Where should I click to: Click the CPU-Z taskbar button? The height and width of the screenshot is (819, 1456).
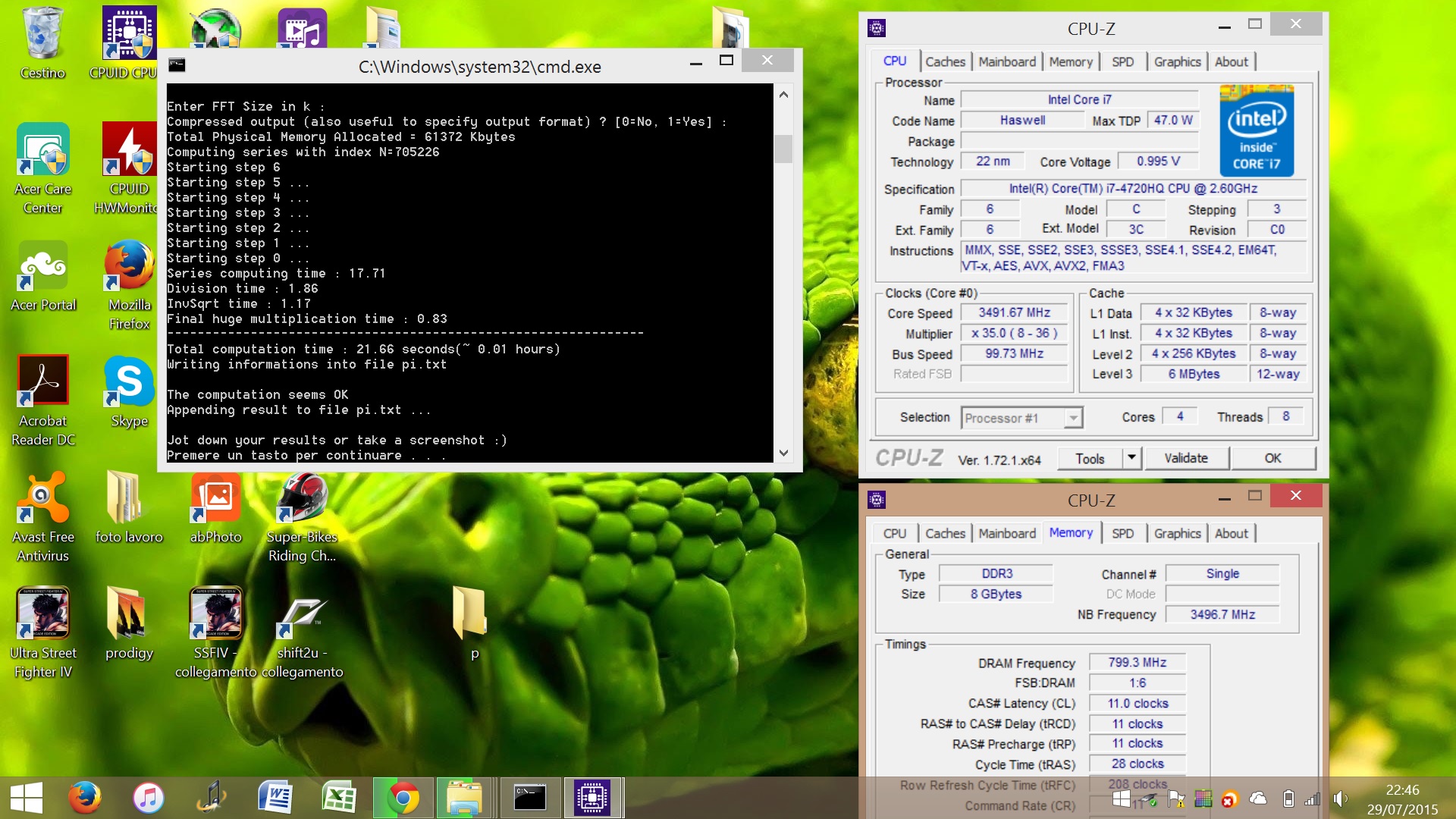[593, 798]
